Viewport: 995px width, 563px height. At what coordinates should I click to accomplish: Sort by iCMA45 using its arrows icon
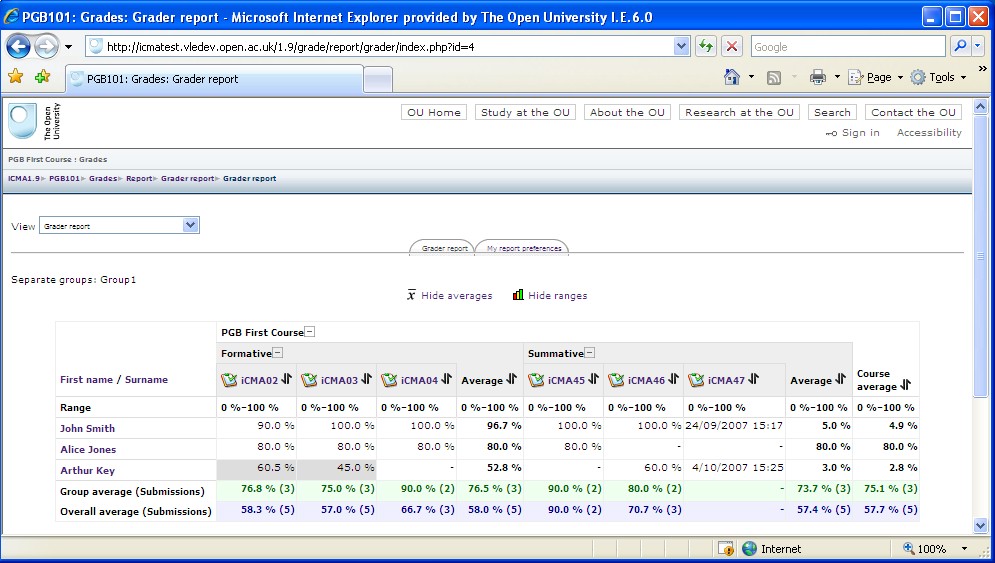pos(593,379)
